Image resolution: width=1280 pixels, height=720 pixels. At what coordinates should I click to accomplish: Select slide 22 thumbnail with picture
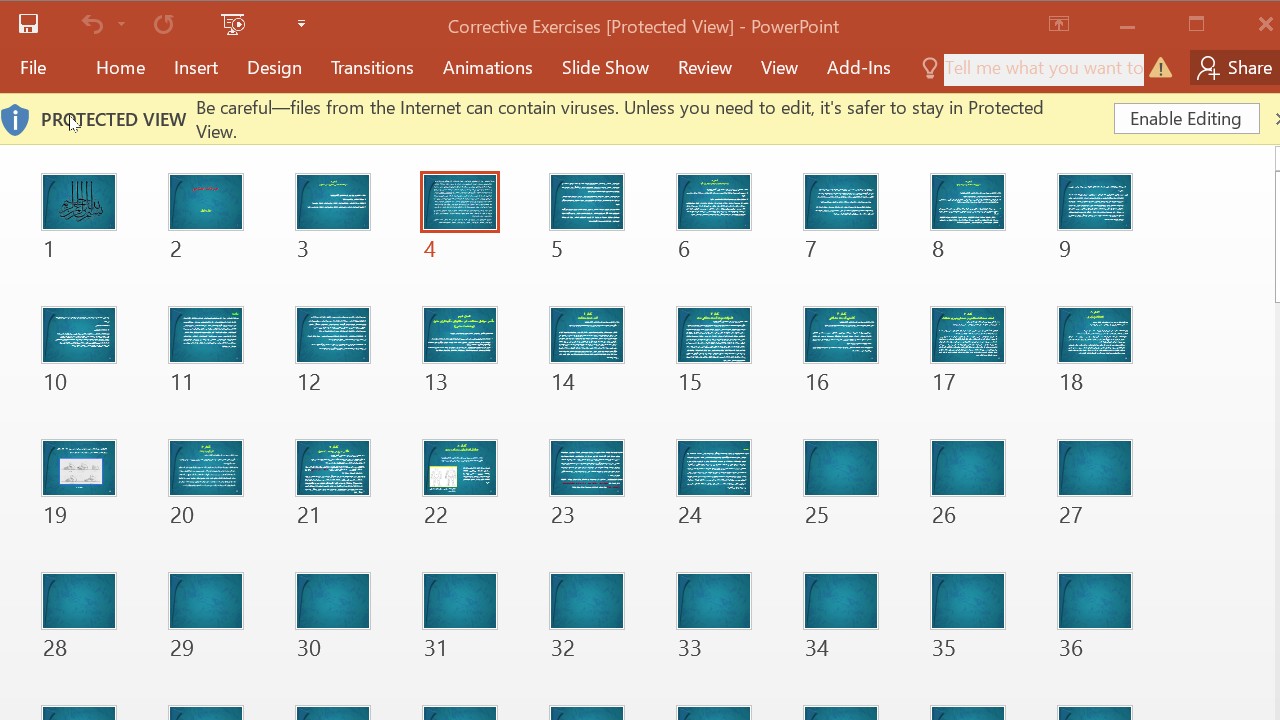coord(460,468)
